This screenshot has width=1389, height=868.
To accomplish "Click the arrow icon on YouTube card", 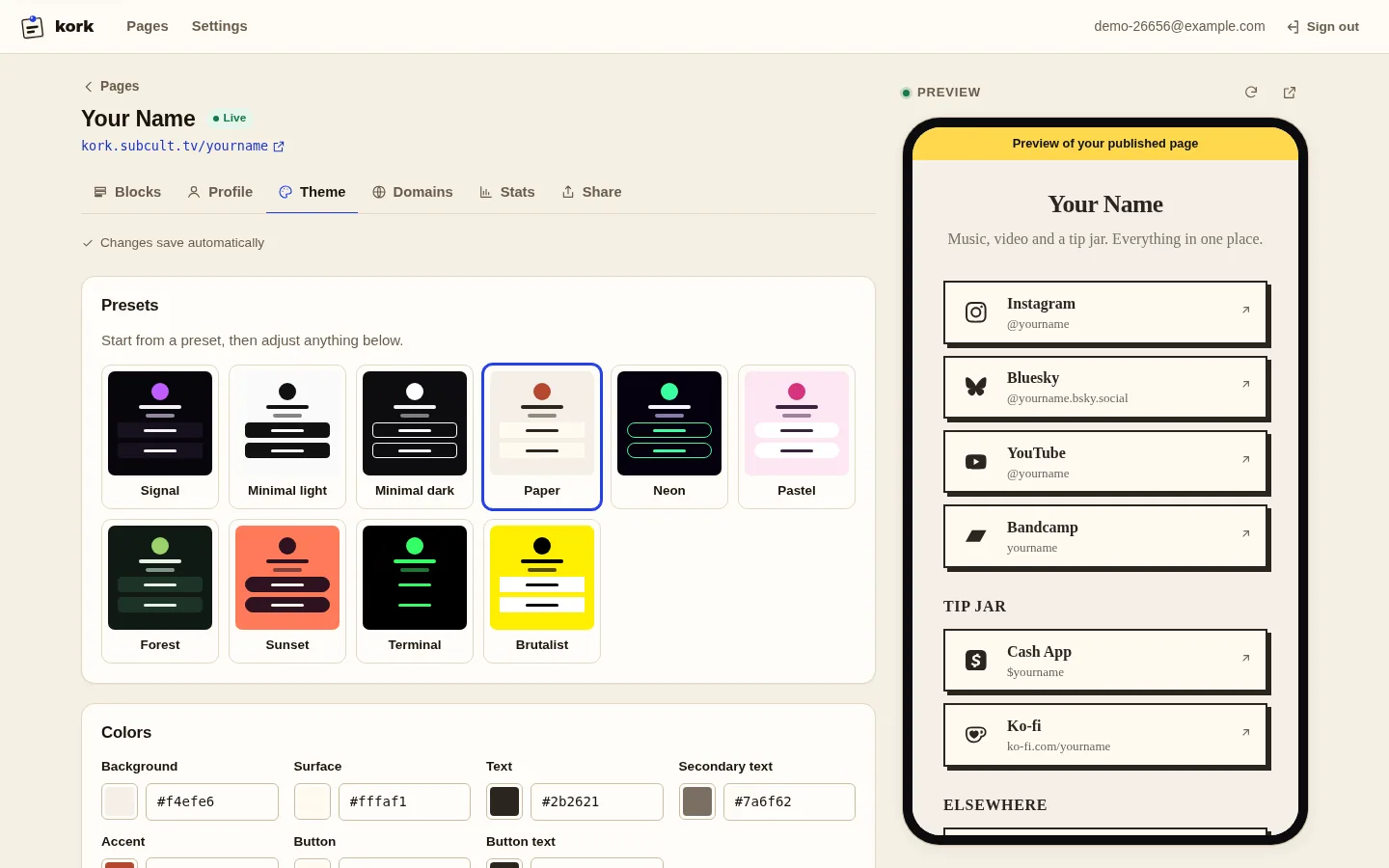I will pyautogui.click(x=1245, y=459).
